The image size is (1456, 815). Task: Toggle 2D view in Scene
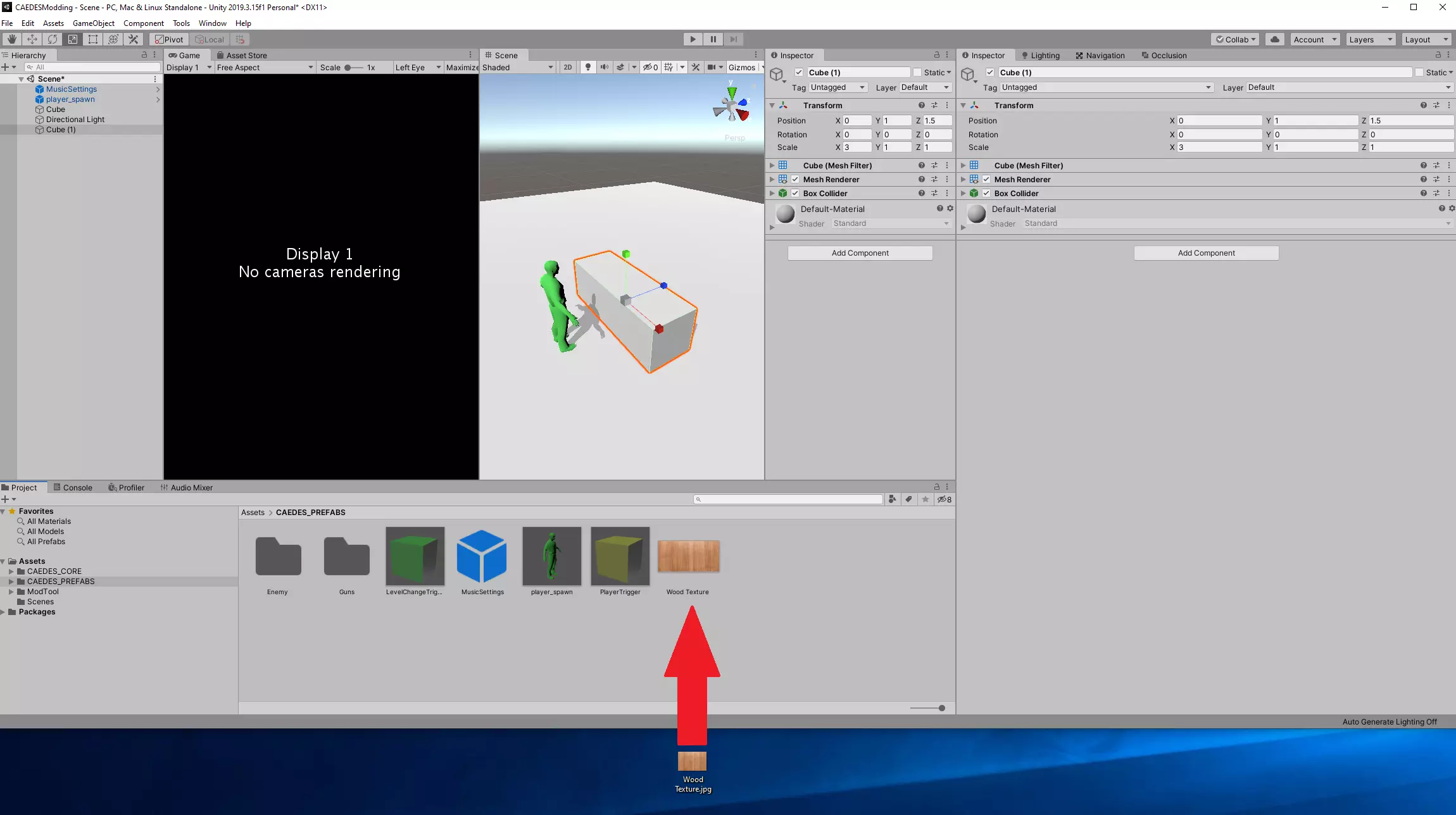tap(567, 67)
